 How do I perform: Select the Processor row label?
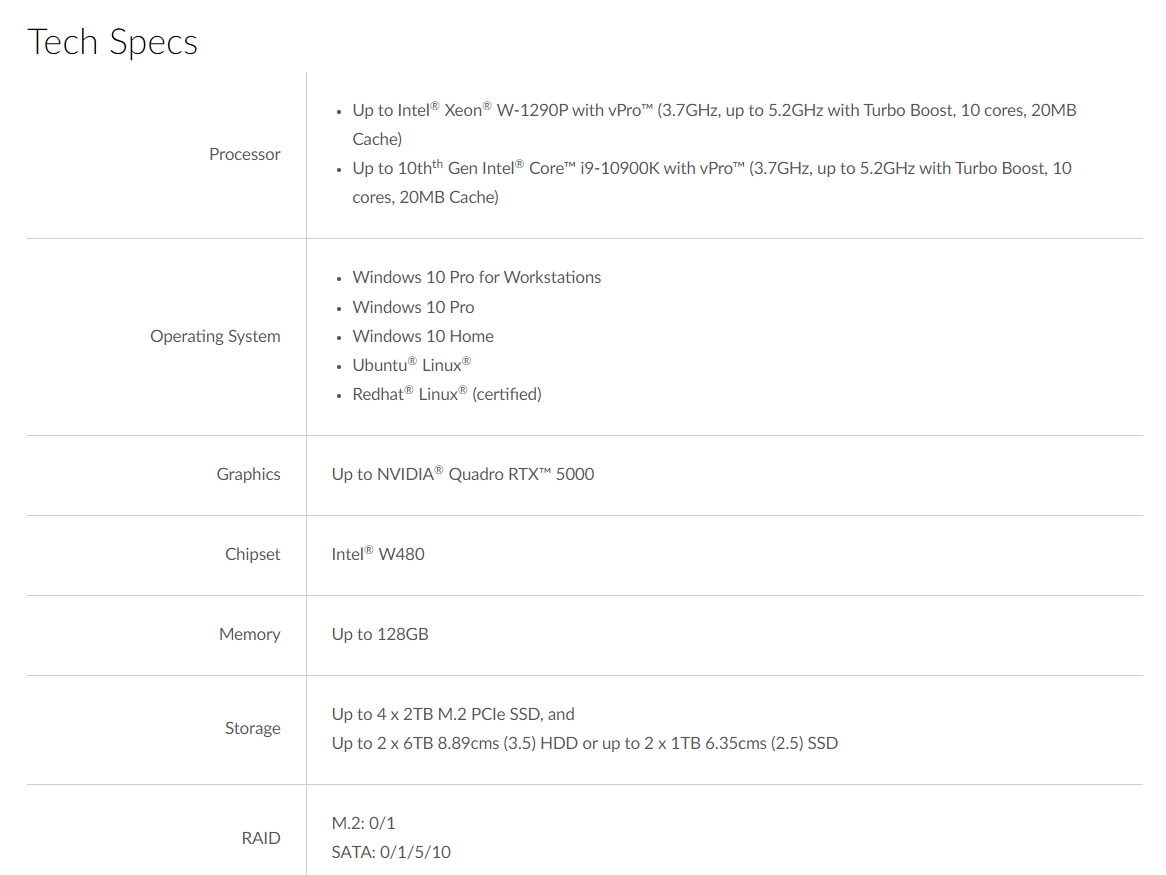pyautogui.click(x=245, y=154)
